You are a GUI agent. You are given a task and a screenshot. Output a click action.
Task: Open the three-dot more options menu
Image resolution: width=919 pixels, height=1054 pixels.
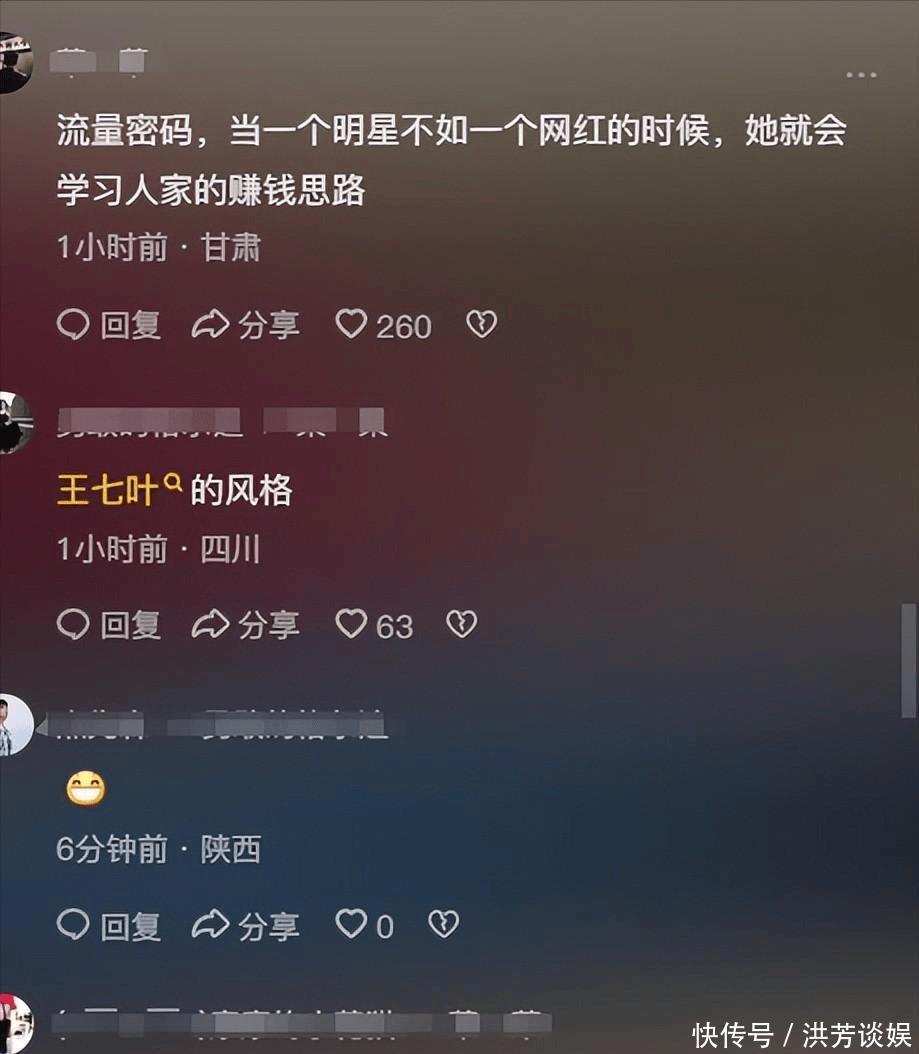(861, 75)
